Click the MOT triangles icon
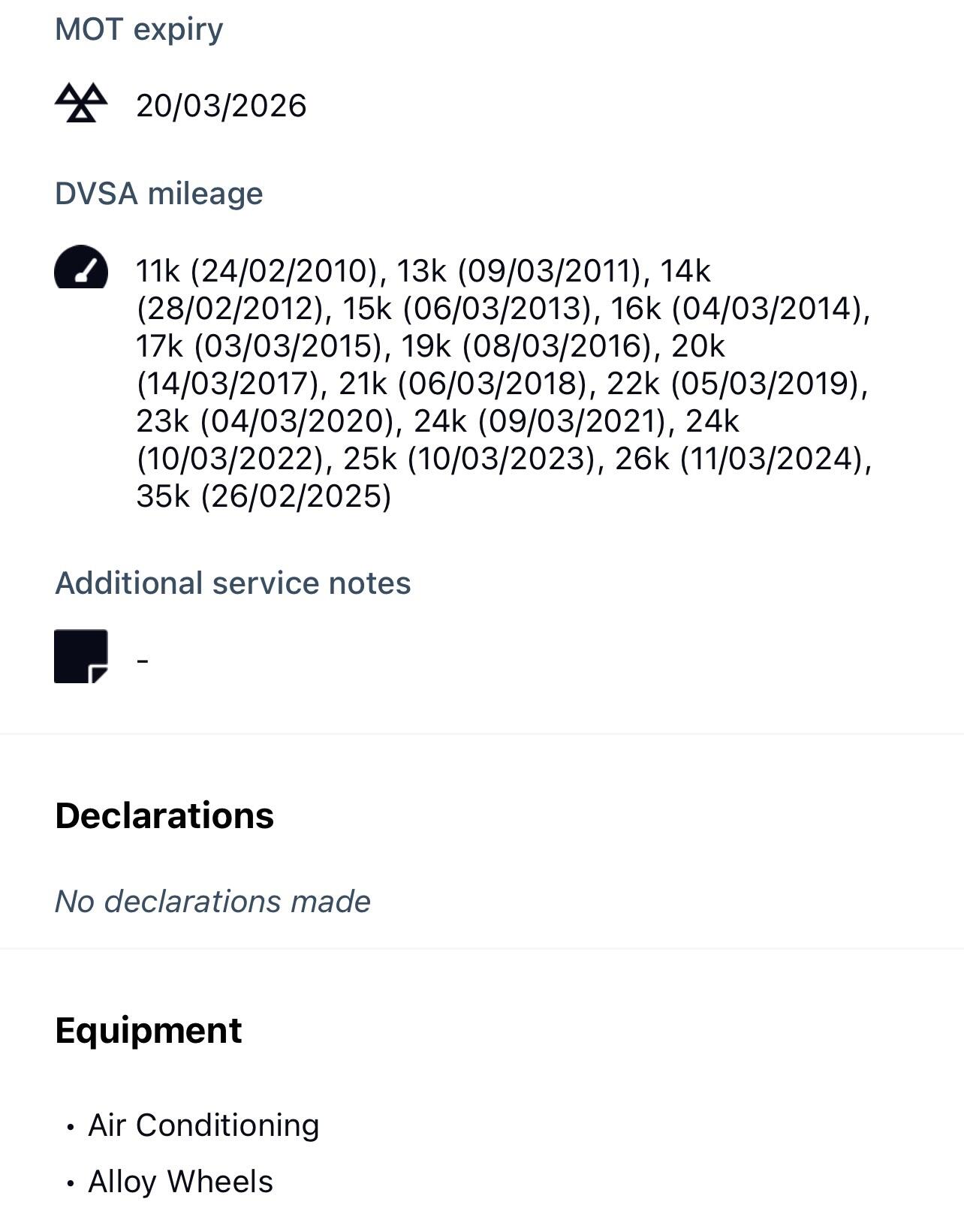The height and width of the screenshot is (1232, 964). coord(81,103)
